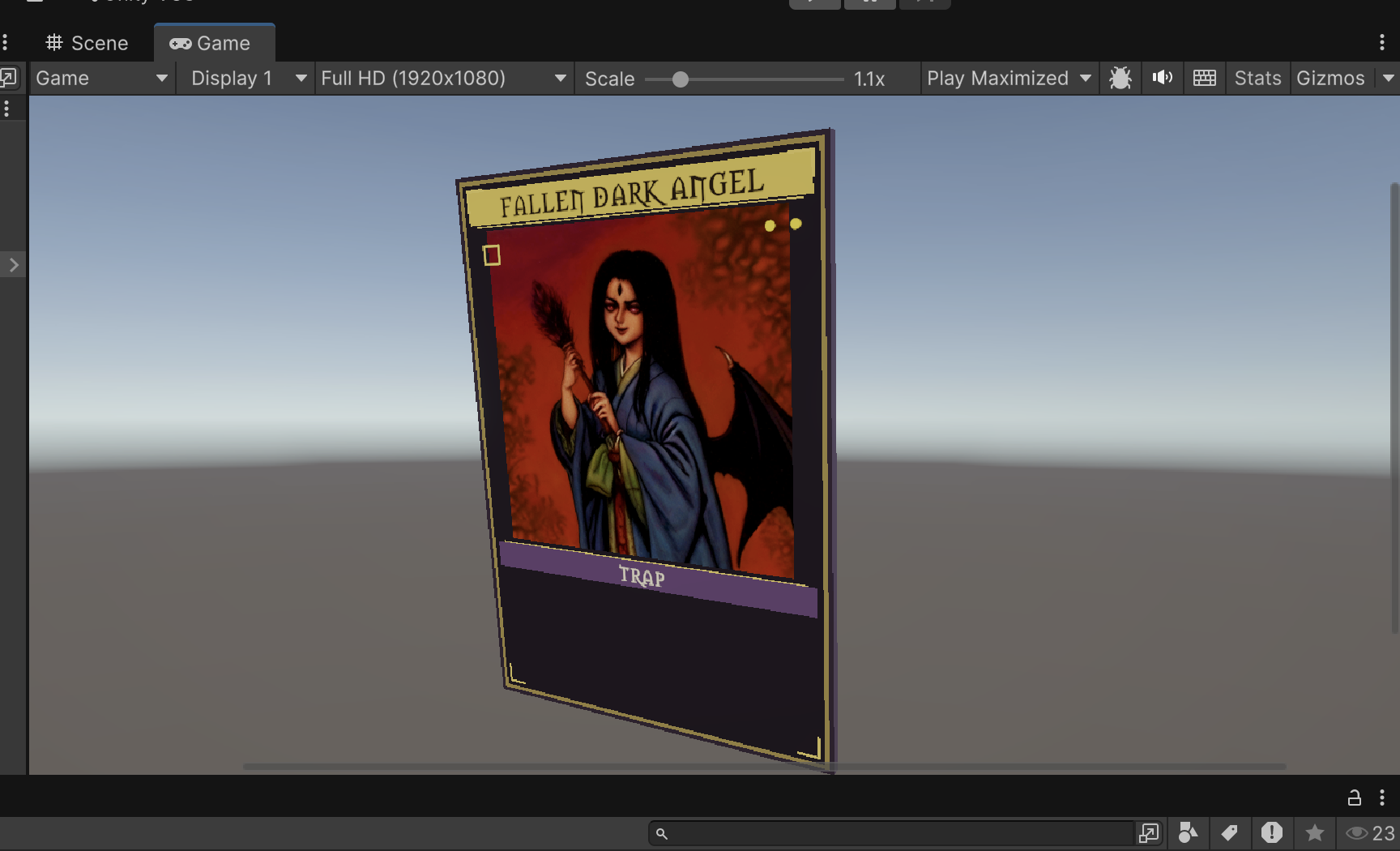Open the Play Maximized dropdown
The height and width of the screenshot is (851, 1400).
1009,79
